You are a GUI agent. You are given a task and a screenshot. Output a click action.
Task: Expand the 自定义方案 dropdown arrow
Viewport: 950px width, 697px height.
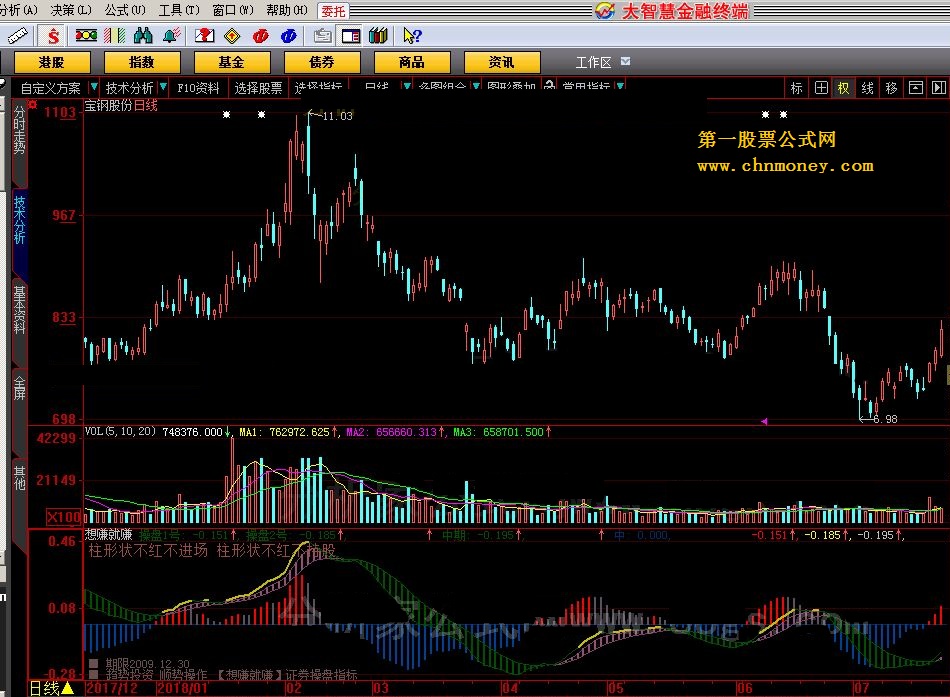tap(94, 87)
